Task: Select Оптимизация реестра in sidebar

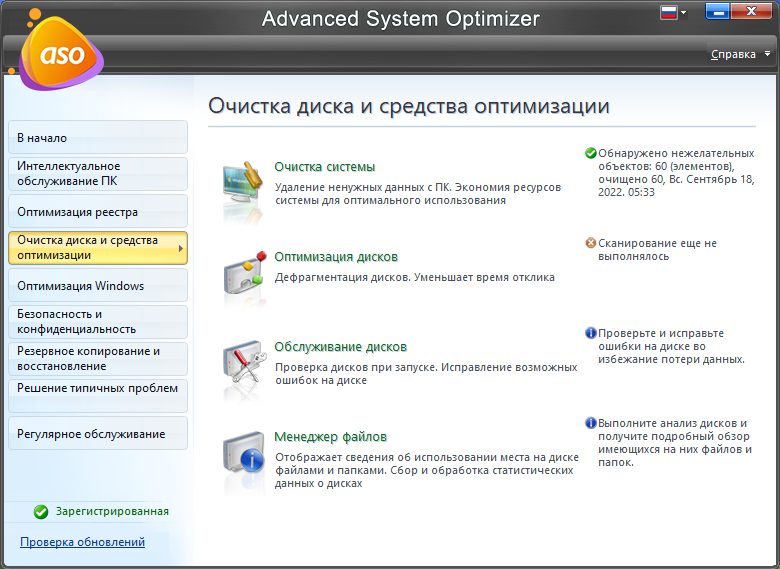Action: [98, 211]
